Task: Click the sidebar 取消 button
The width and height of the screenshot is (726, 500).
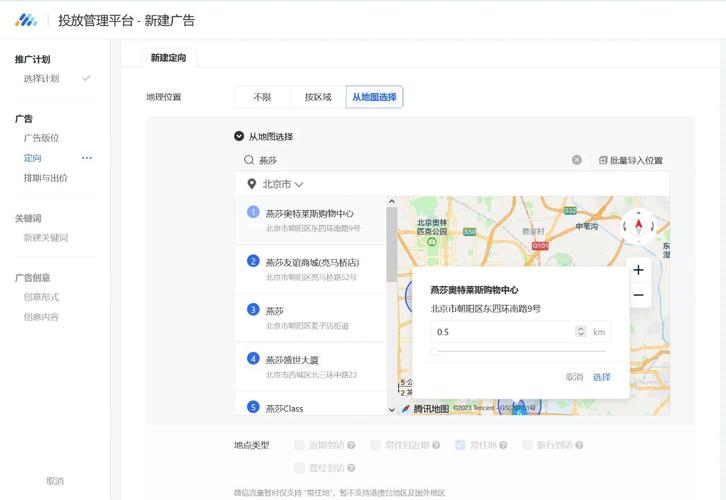Action: pos(55,481)
